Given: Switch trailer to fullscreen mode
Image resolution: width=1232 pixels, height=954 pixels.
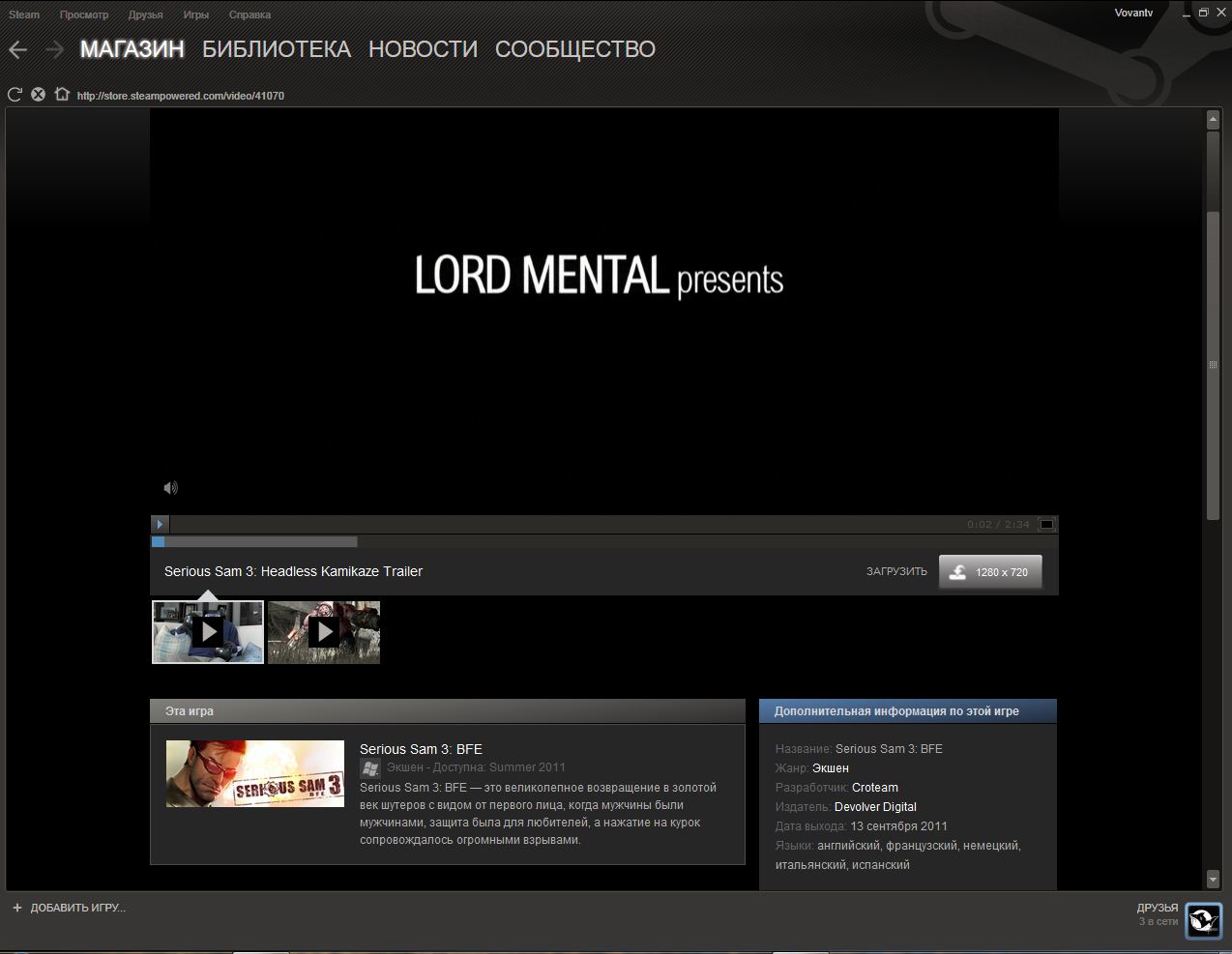Looking at the screenshot, I should tap(1046, 525).
